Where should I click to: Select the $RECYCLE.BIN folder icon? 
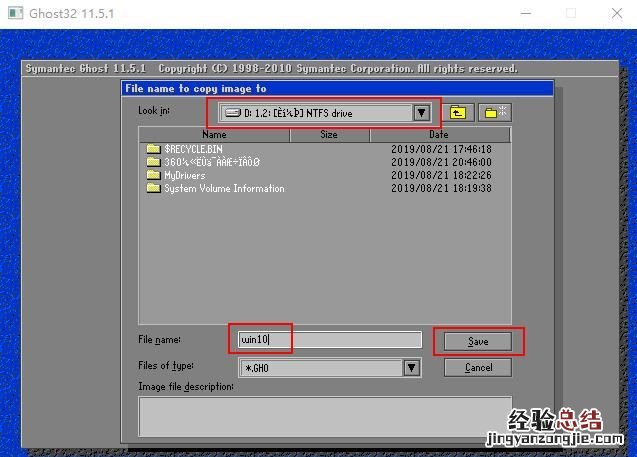[x=153, y=149]
